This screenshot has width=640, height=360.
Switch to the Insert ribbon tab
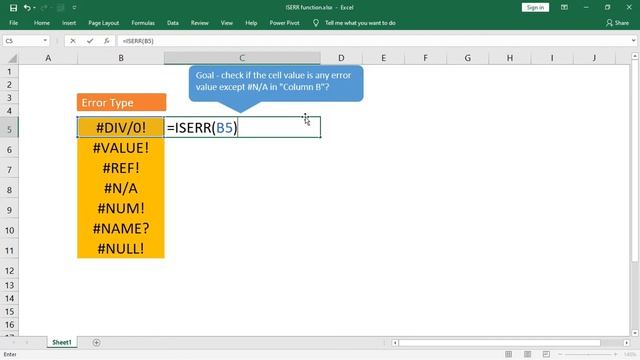coord(69,23)
